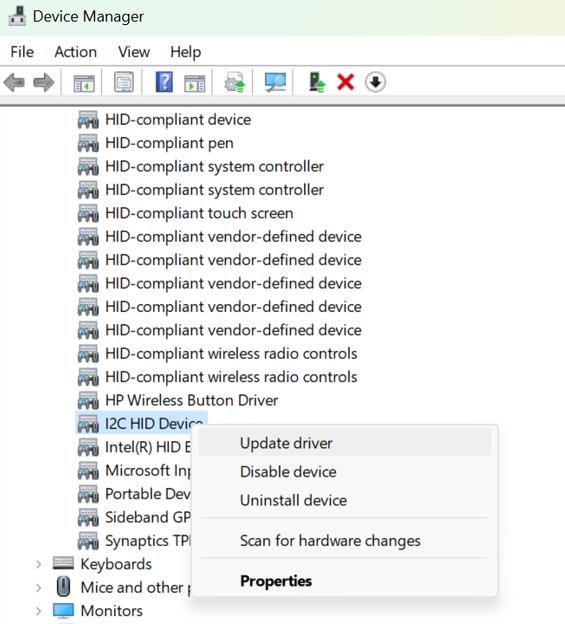Click the icon beside Portable Dev entry
The width and height of the screenshot is (565, 624).
click(x=88, y=494)
